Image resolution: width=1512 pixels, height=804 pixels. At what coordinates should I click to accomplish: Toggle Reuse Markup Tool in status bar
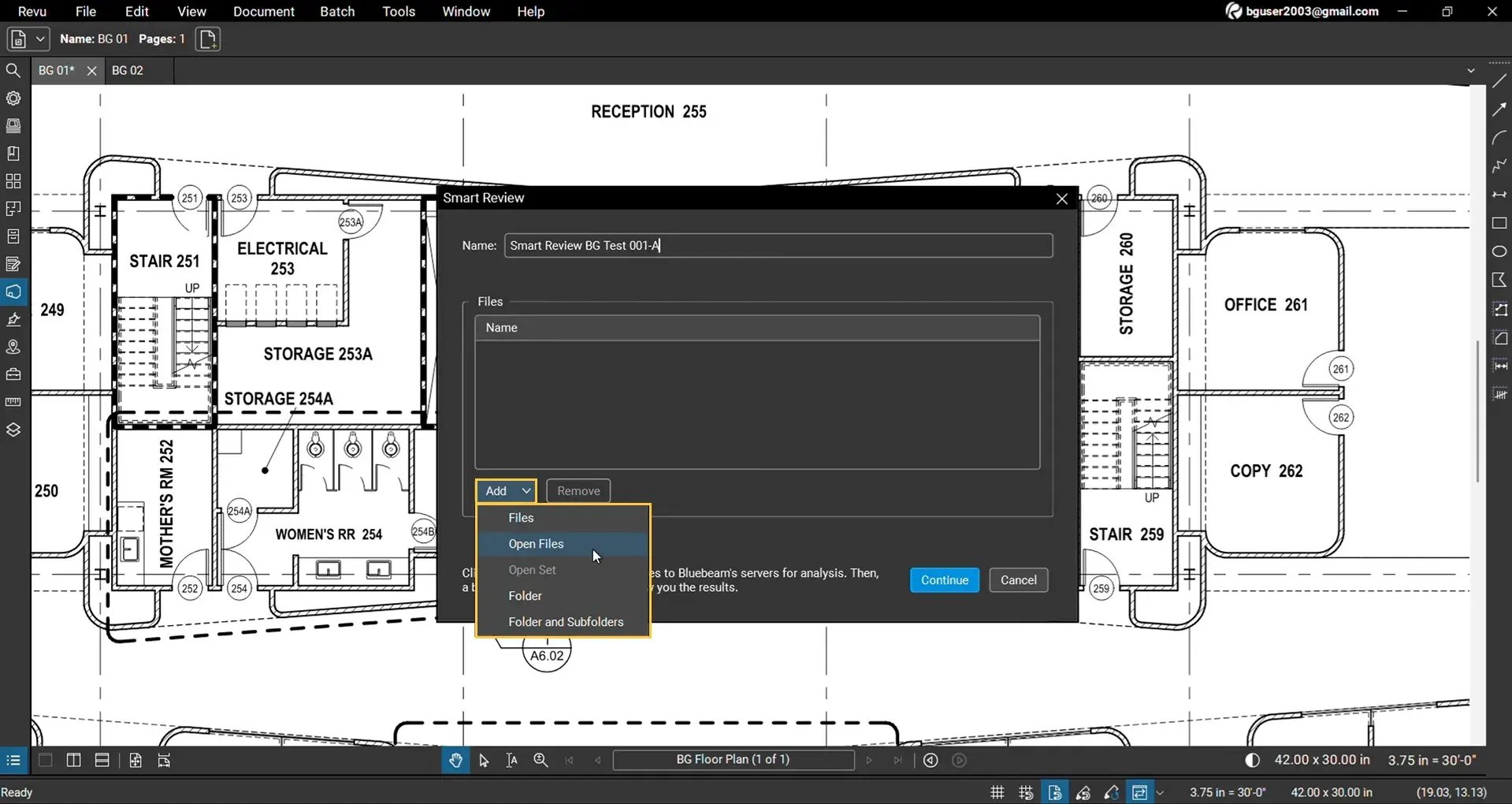coord(1112,792)
